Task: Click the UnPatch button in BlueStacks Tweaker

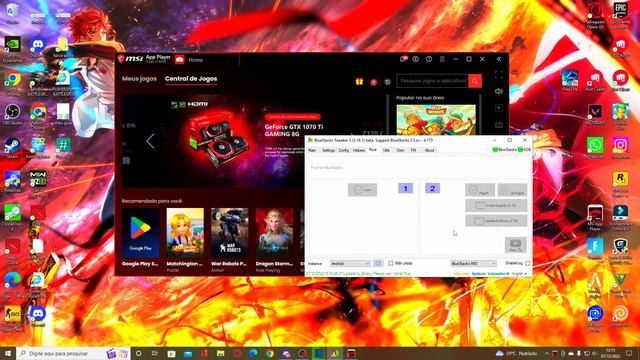Action: 512,190
